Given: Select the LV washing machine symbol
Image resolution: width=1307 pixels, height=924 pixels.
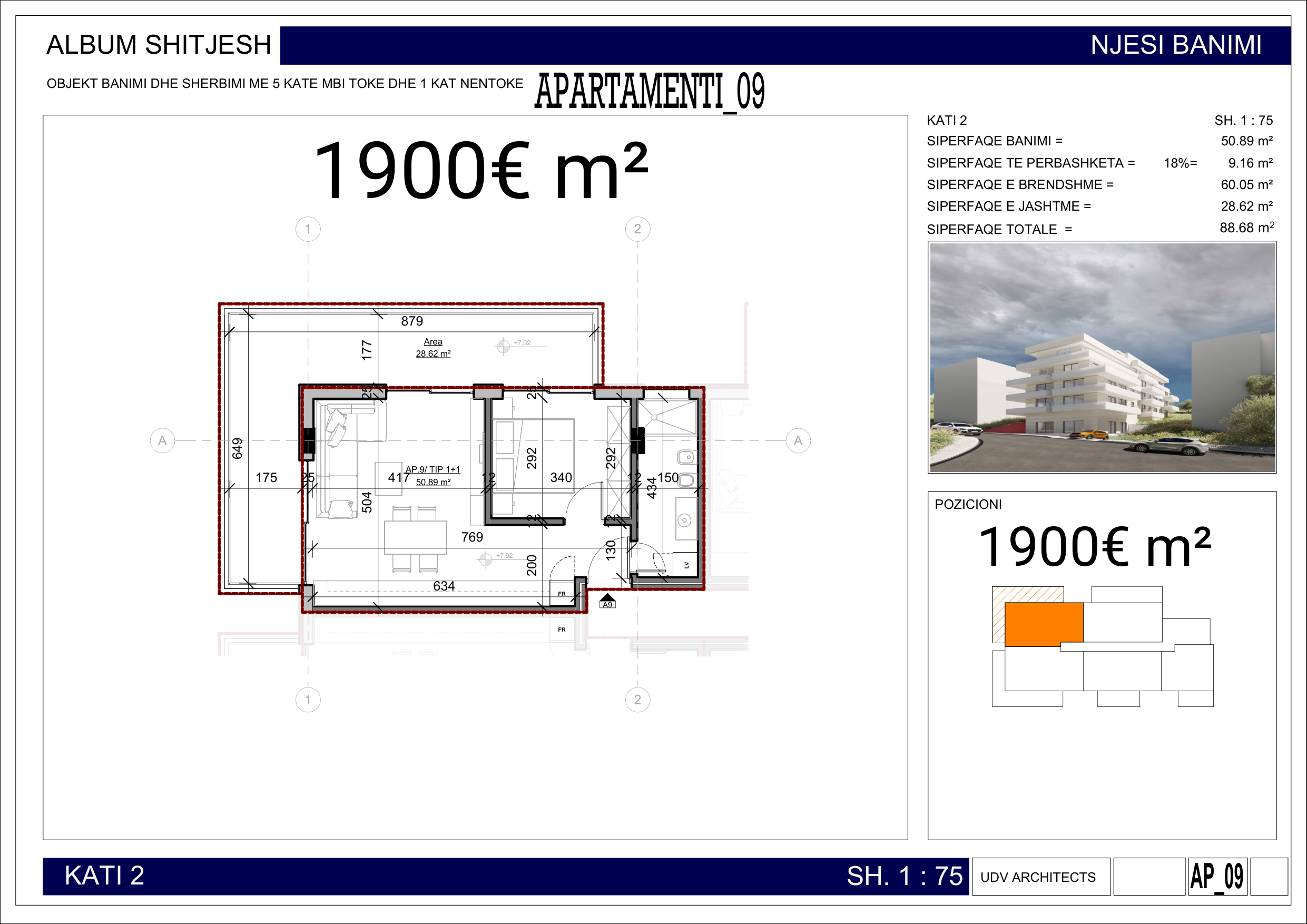Looking at the screenshot, I should (686, 565).
